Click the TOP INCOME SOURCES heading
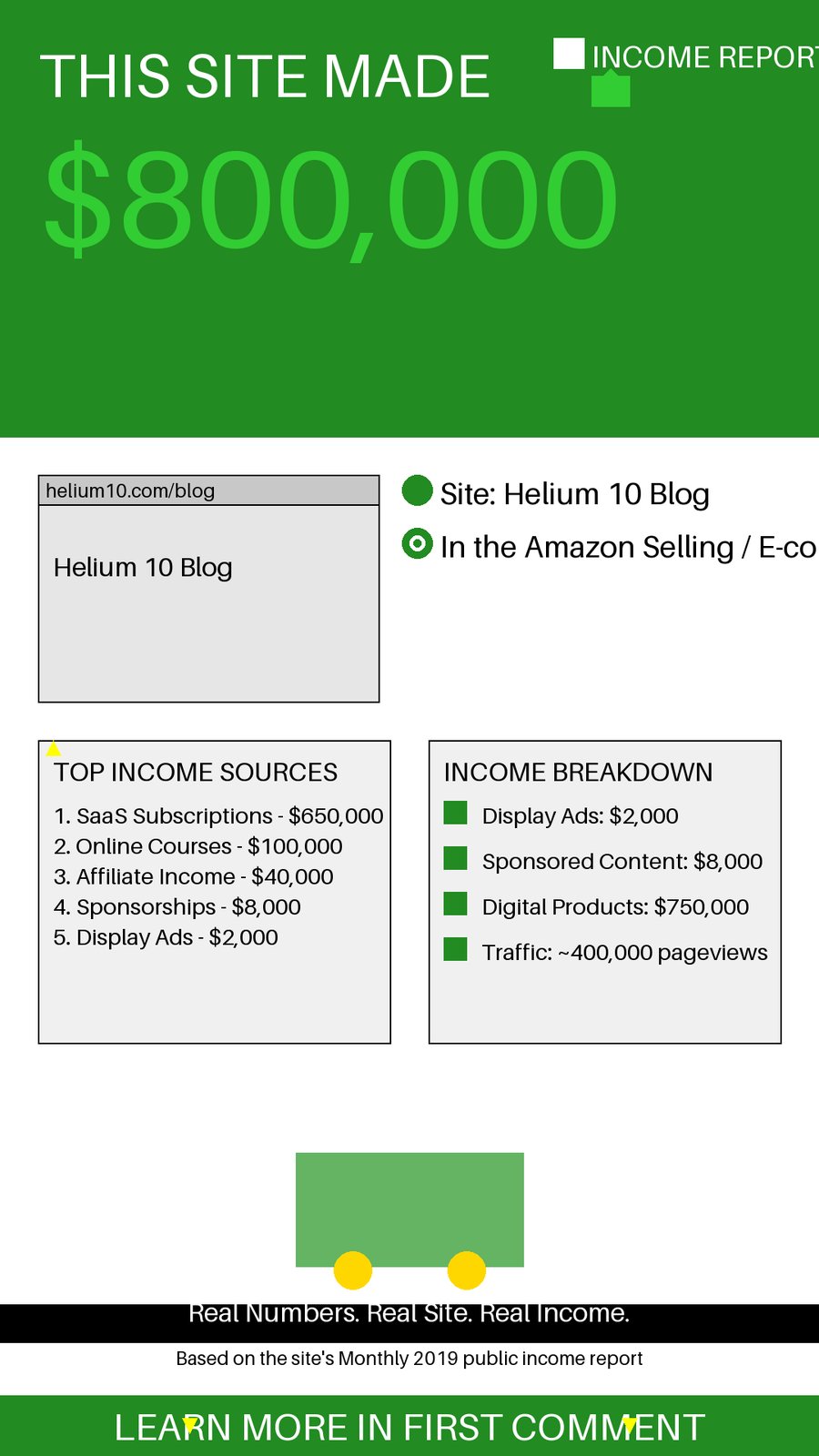 [x=196, y=773]
